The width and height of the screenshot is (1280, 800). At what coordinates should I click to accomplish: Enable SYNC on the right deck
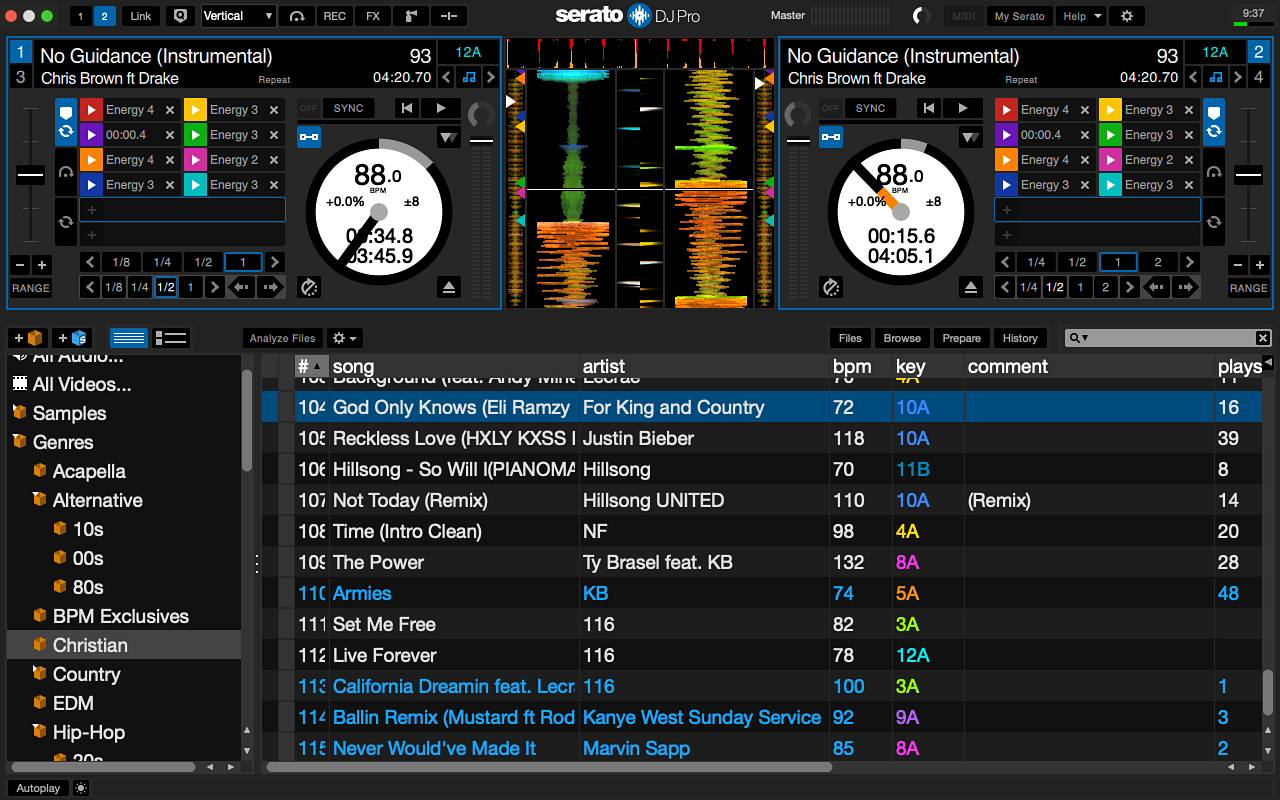[x=870, y=108]
